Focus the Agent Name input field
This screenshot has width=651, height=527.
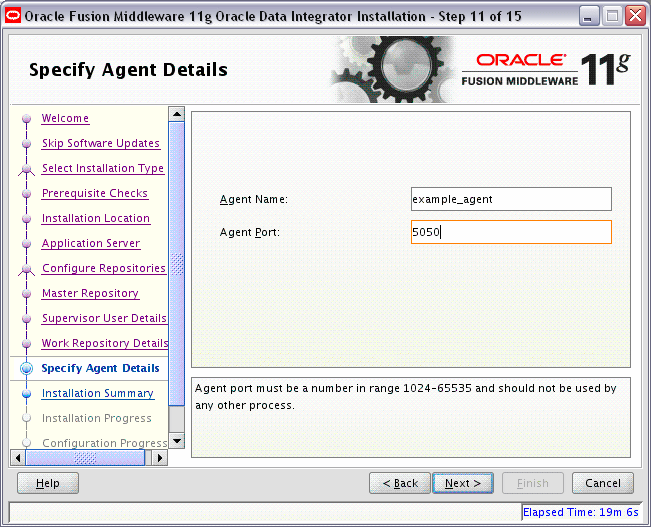511,199
